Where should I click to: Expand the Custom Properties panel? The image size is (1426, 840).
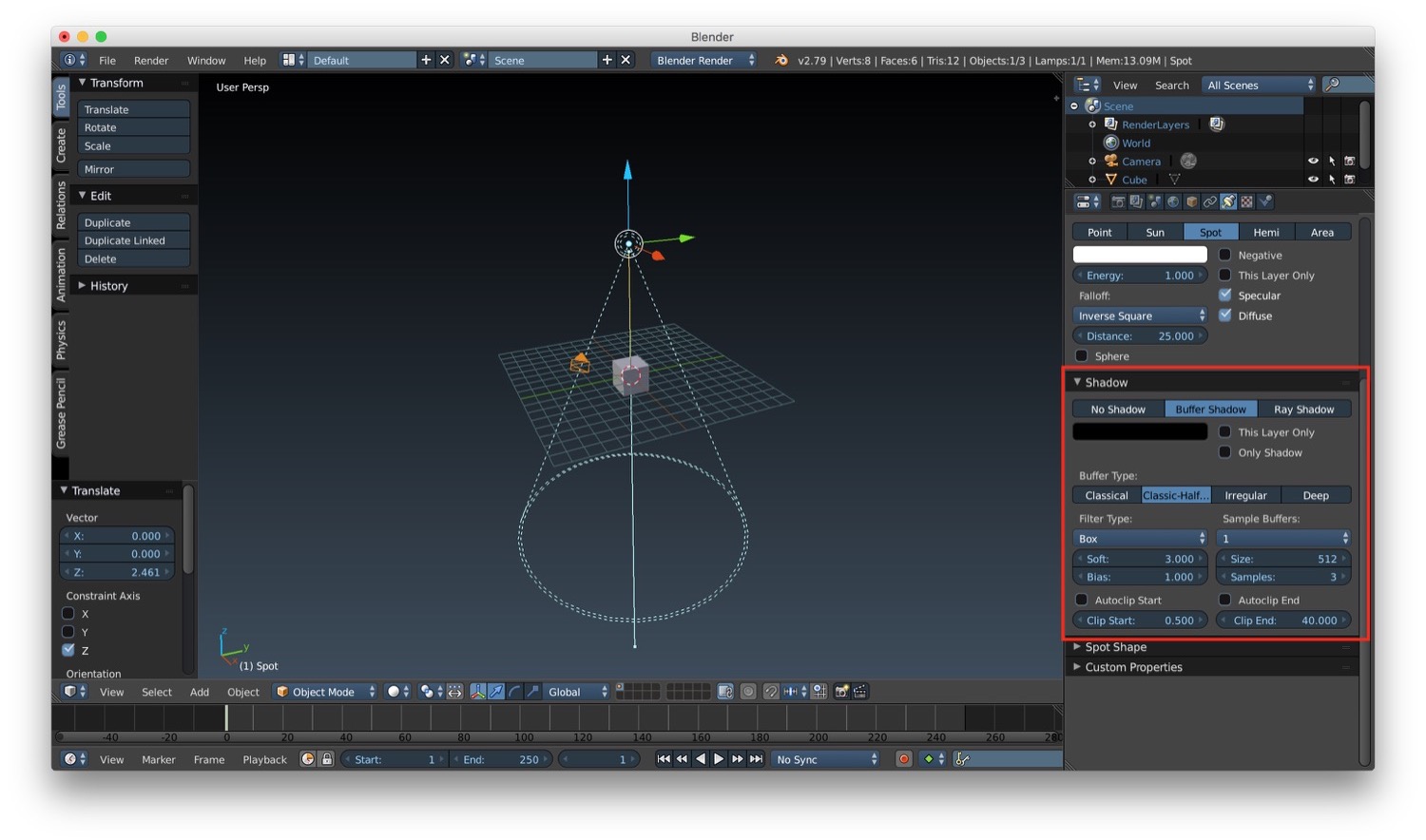pyautogui.click(x=1133, y=667)
